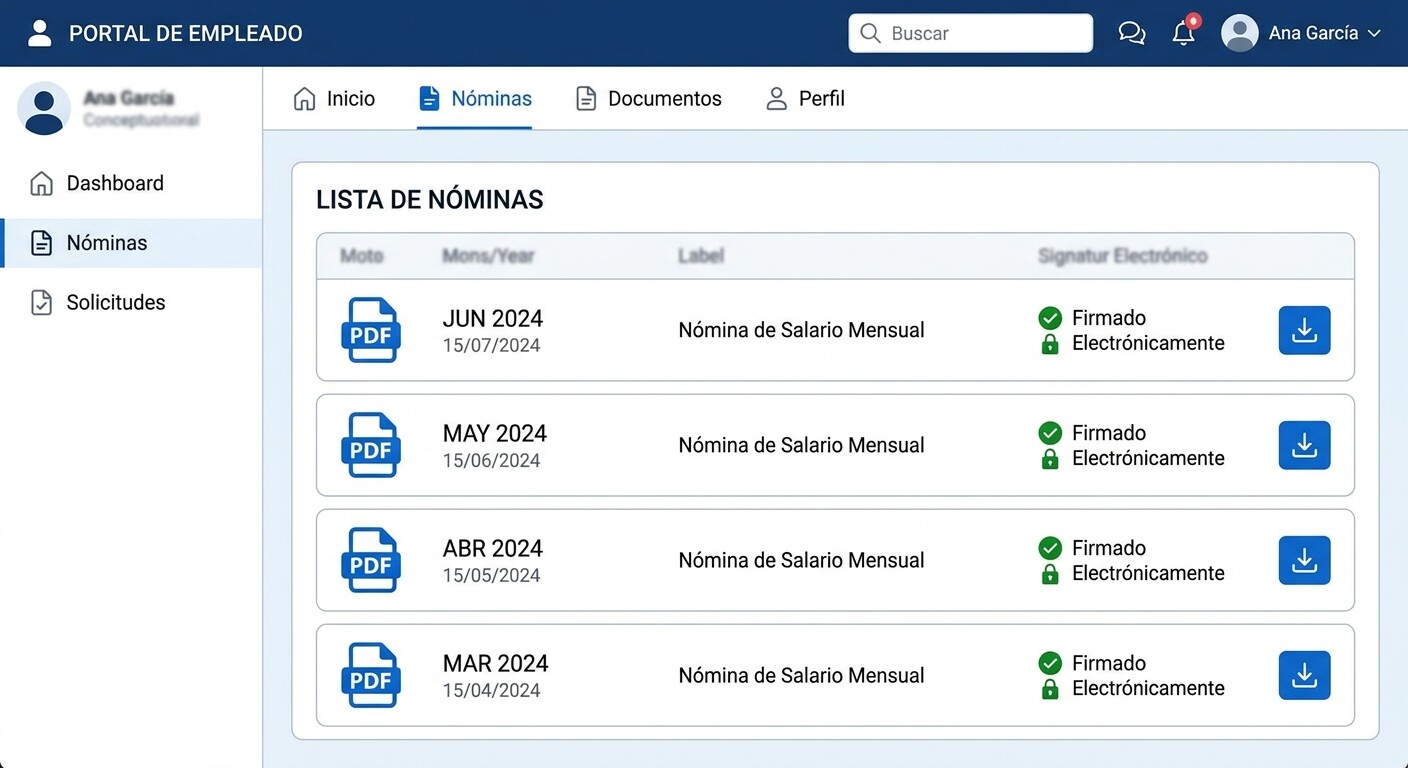Click the magnifier icon in search box

coord(870,33)
